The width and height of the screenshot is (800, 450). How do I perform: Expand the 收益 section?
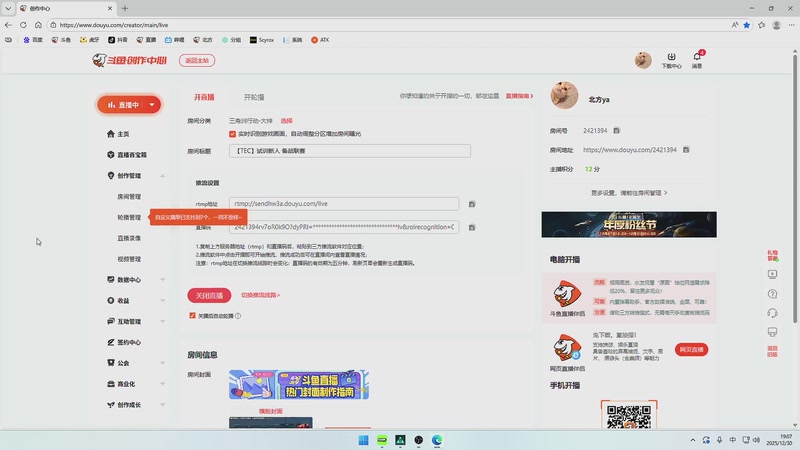click(162, 301)
